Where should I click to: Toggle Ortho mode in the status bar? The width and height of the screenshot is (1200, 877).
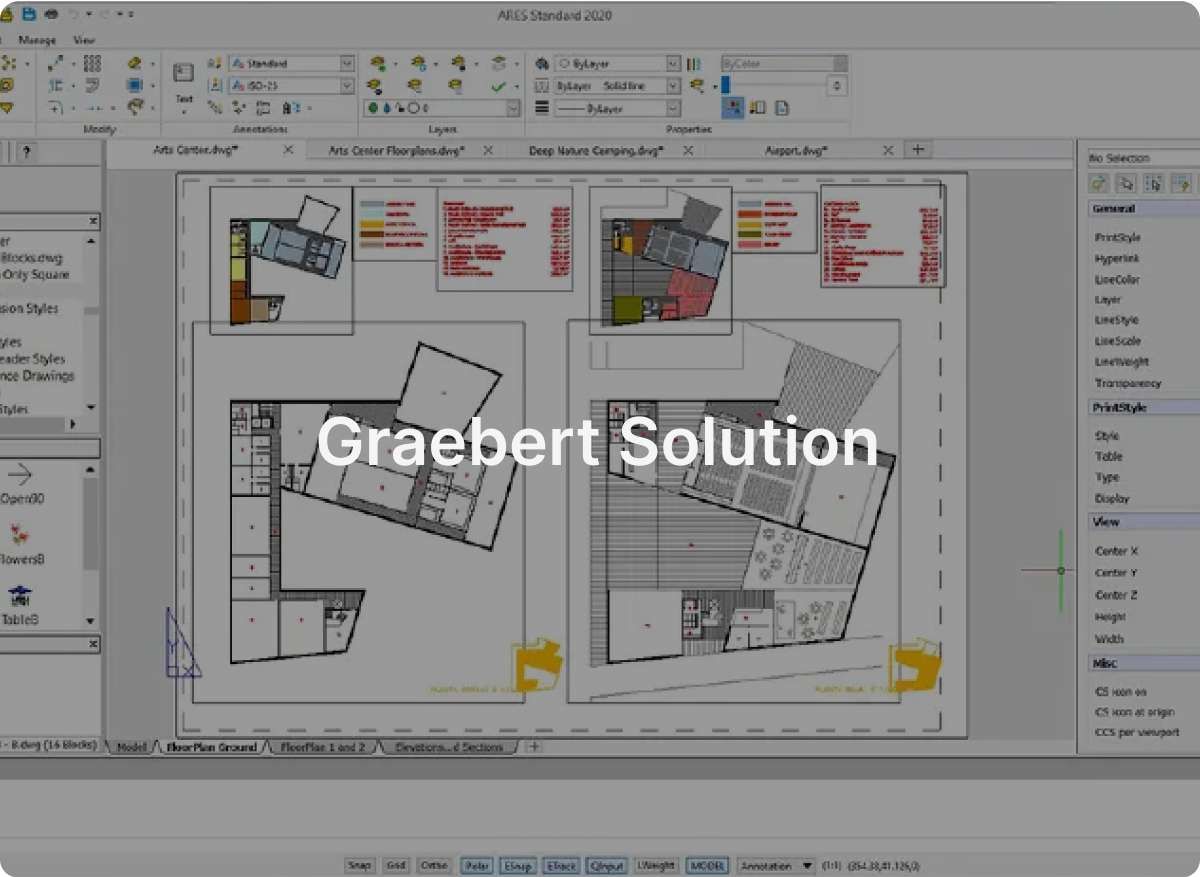434,866
